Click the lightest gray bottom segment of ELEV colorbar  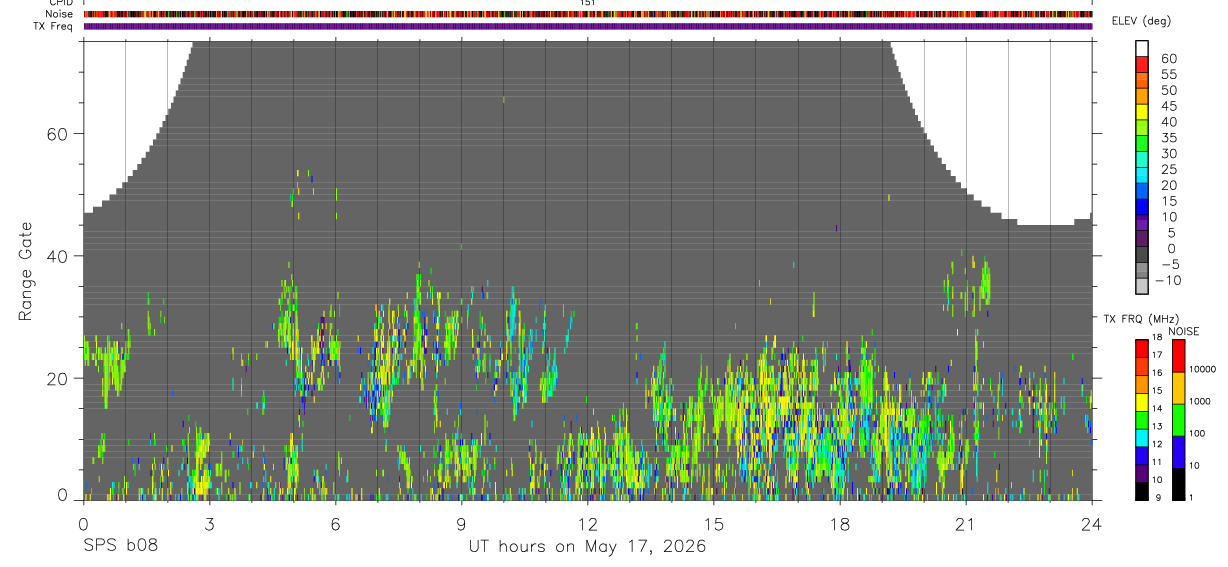1142,286
